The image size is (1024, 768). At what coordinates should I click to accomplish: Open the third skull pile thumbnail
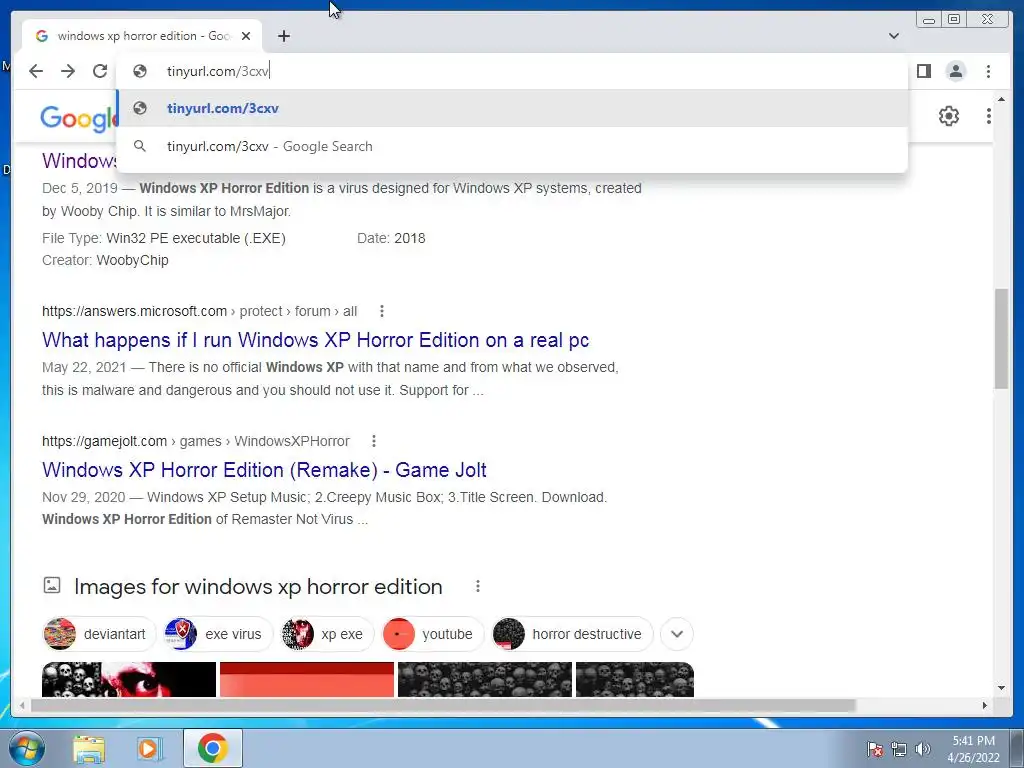[485, 679]
